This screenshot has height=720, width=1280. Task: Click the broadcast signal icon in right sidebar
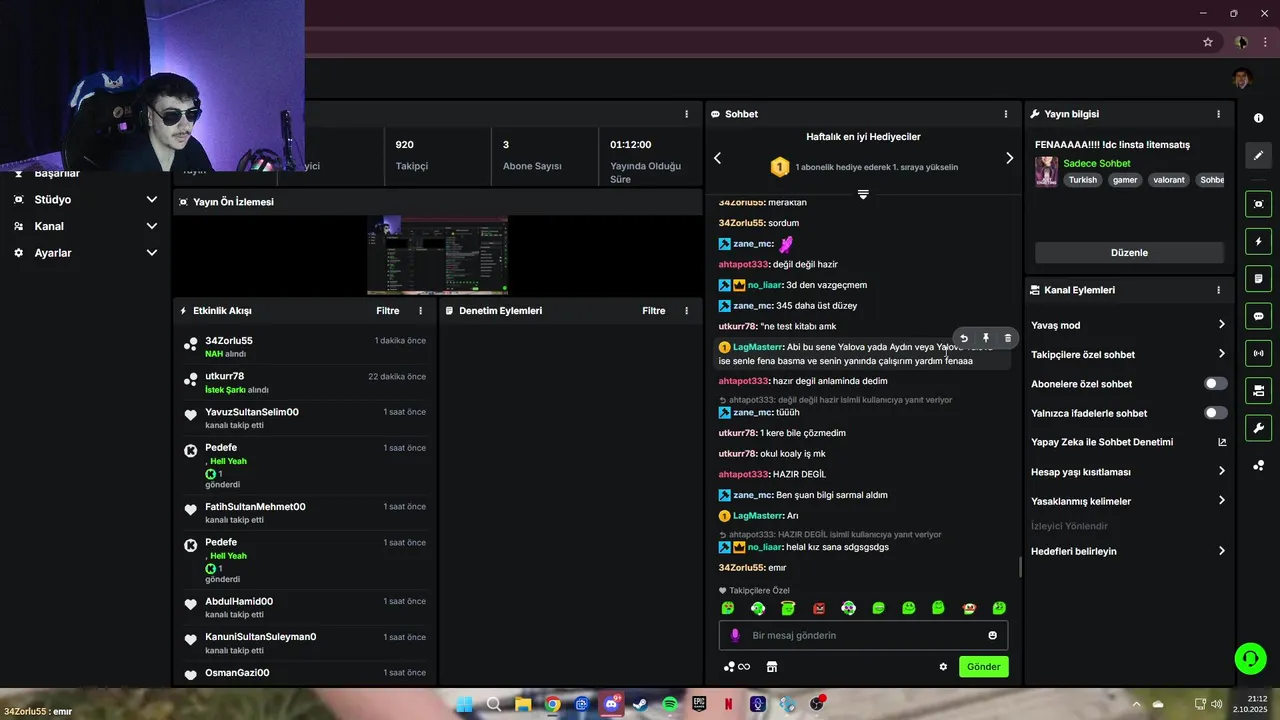click(1258, 353)
